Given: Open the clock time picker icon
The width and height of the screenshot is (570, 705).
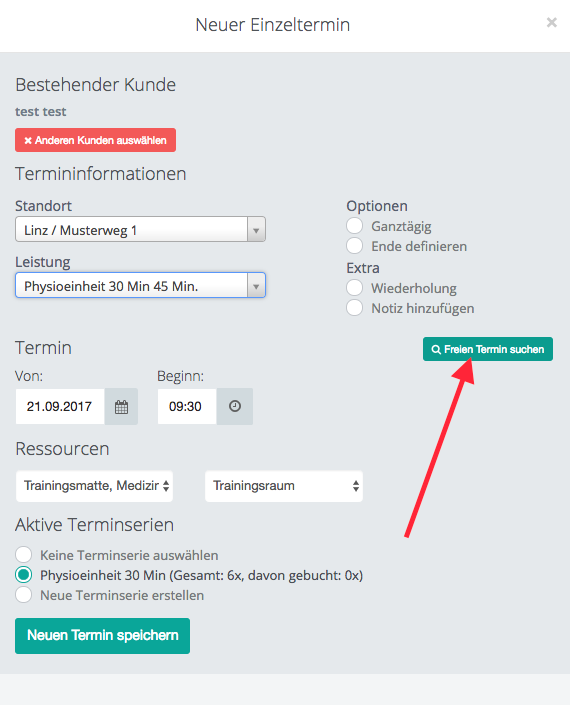Looking at the screenshot, I should pyautogui.click(x=235, y=406).
